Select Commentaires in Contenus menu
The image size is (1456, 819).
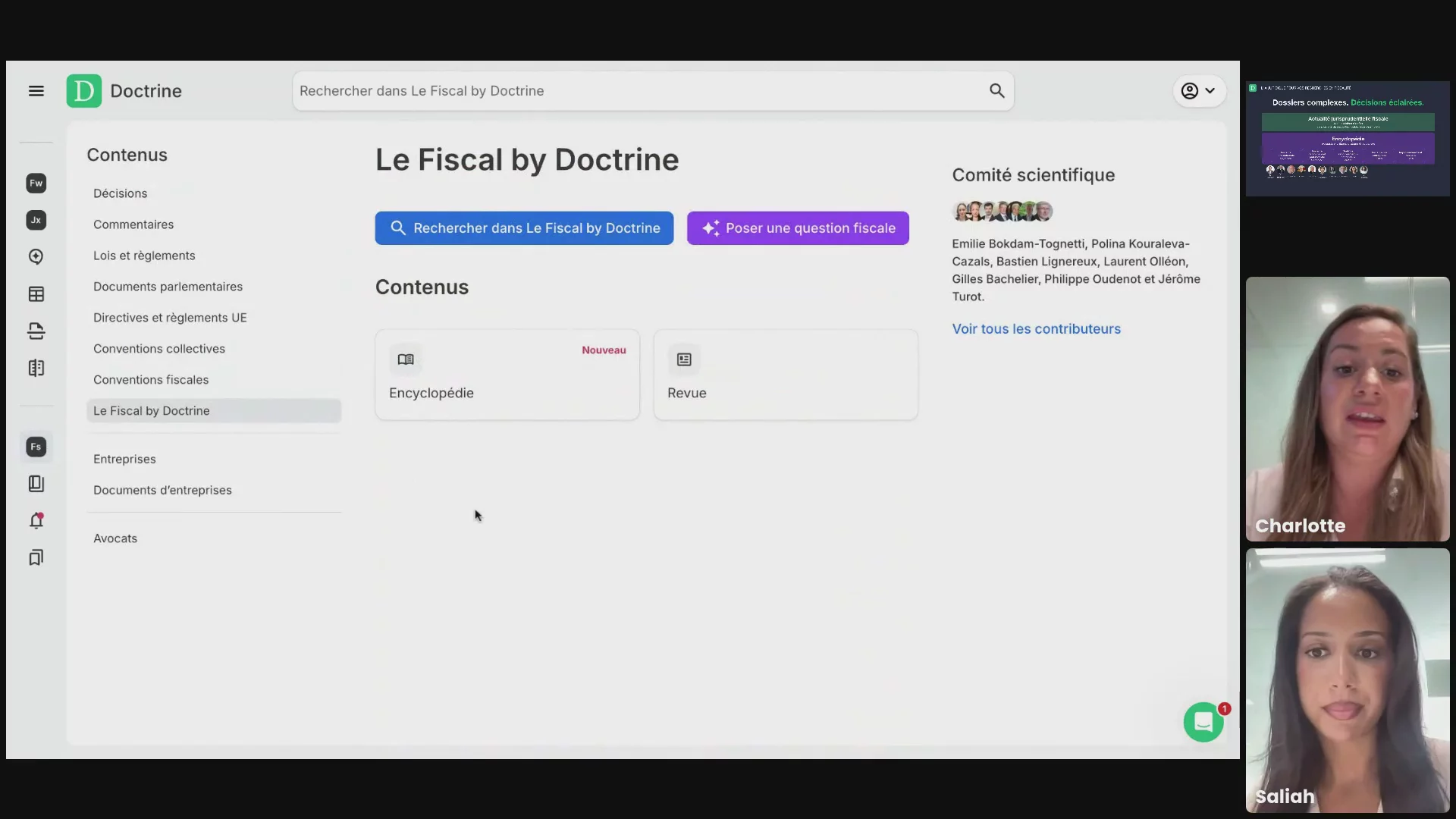pos(133,224)
